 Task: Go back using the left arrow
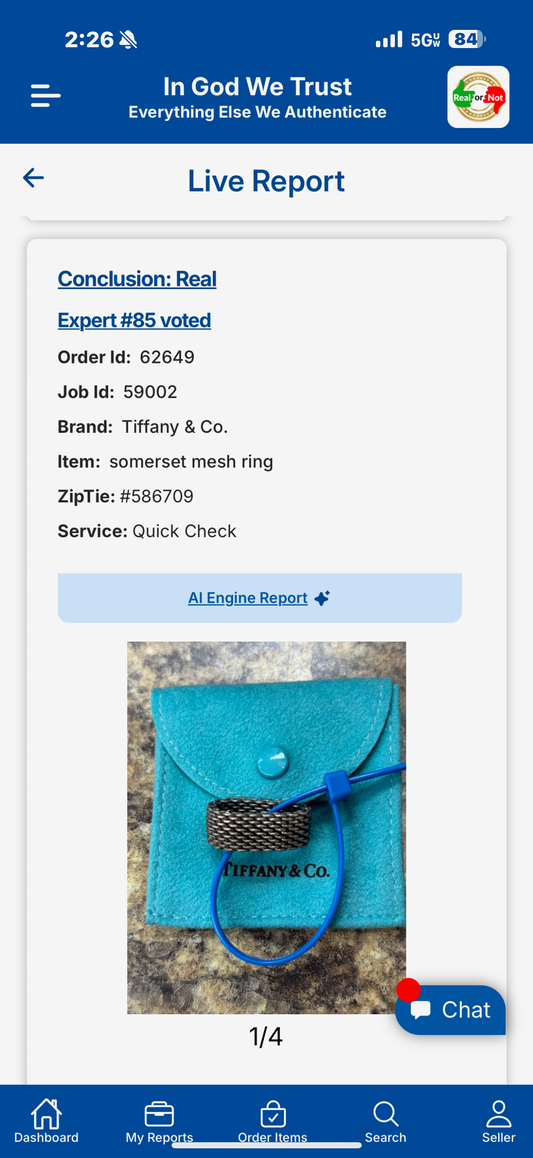point(33,178)
